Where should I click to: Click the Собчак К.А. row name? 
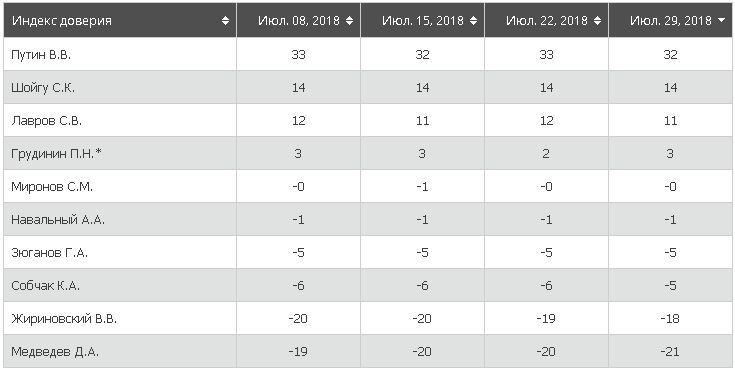pos(45,286)
